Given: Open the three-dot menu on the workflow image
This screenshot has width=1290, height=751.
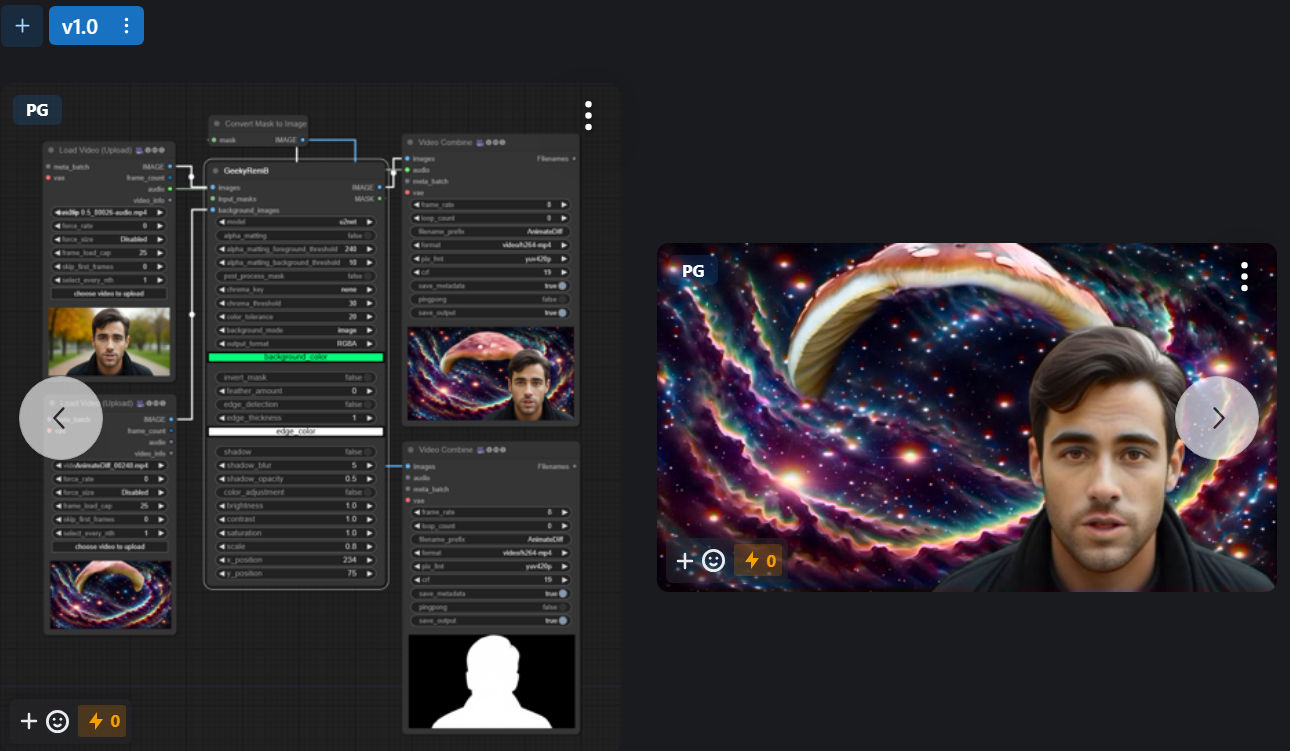Looking at the screenshot, I should click(588, 116).
